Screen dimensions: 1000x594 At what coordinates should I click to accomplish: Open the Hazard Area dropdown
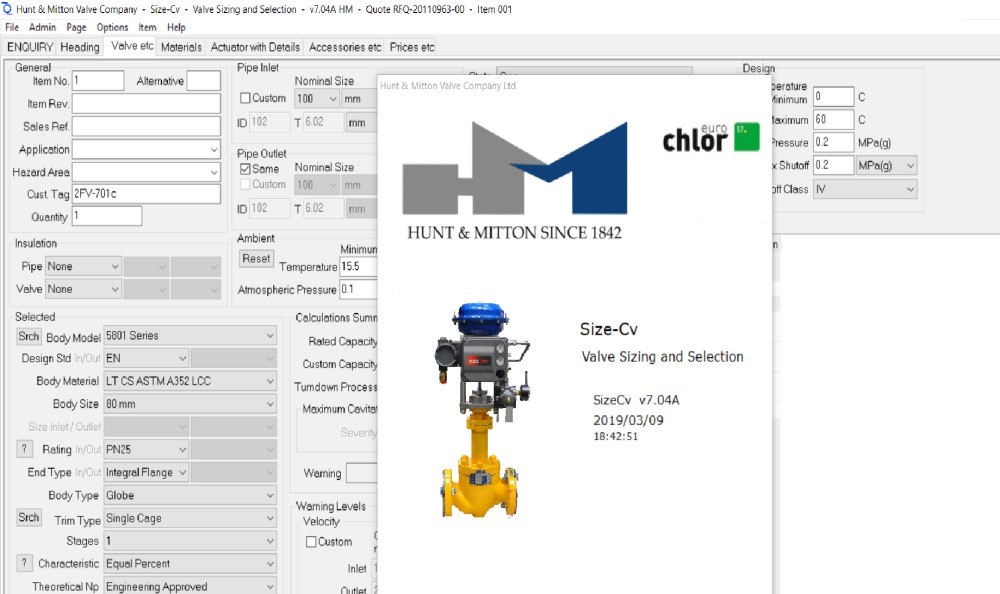(146, 172)
